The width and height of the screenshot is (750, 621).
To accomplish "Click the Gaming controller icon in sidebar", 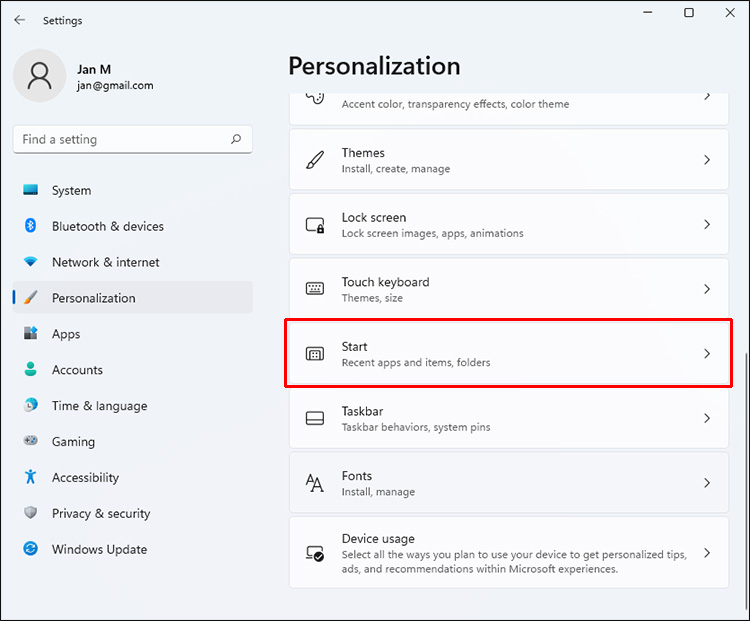I will click(31, 441).
